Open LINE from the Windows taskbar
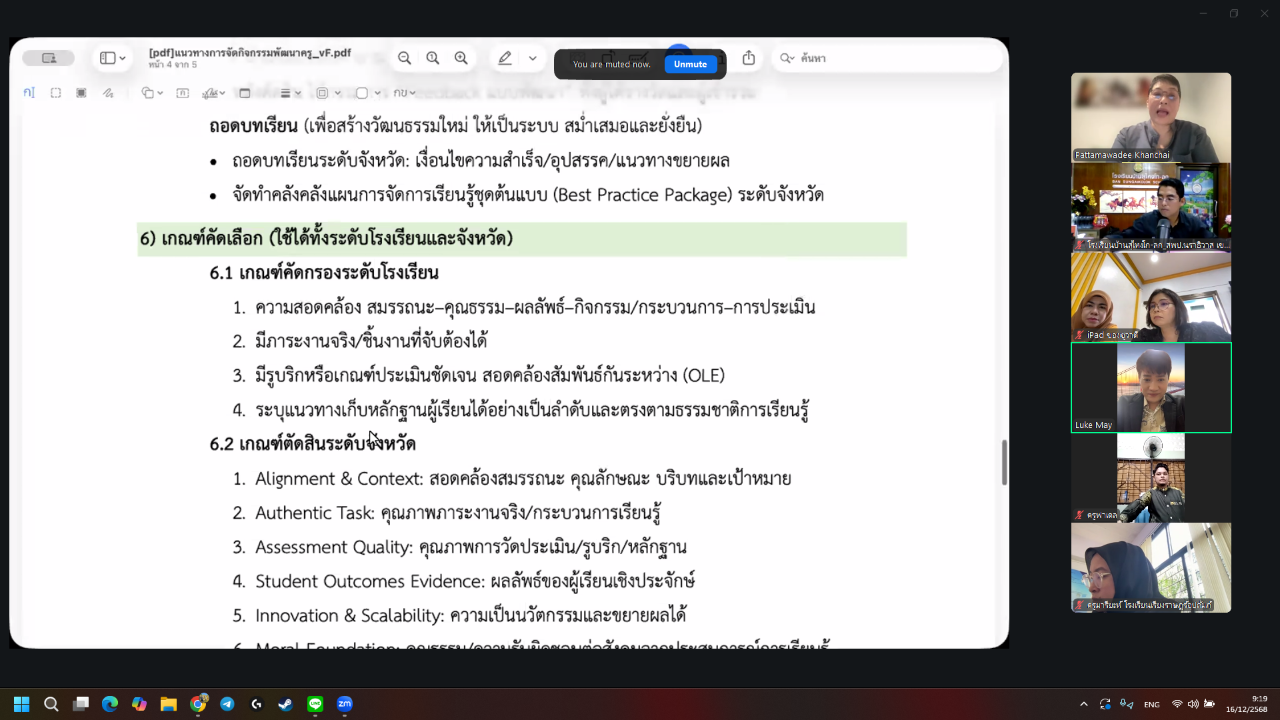 (316, 704)
